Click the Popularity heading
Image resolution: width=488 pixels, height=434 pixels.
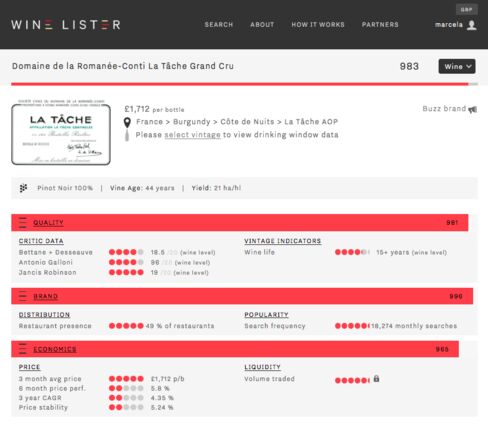coord(266,315)
